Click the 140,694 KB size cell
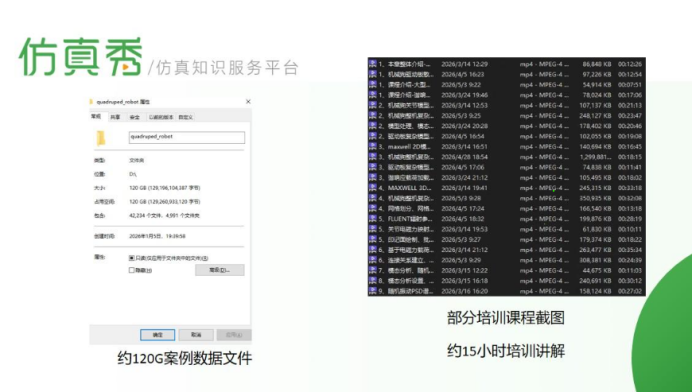Viewport: 692px width, 392px height. (595, 147)
